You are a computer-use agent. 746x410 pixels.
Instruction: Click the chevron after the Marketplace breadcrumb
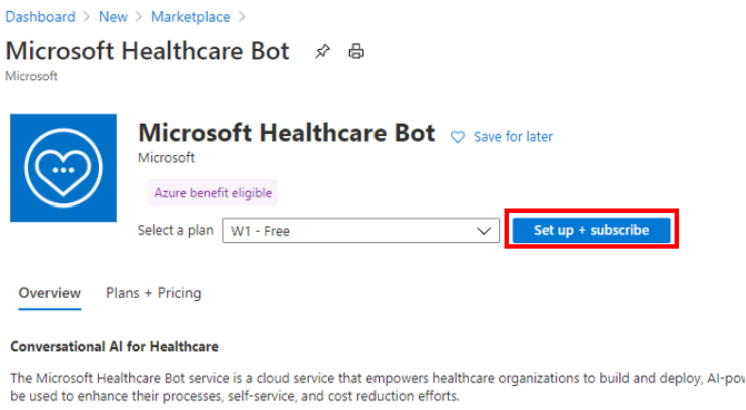[x=243, y=17]
